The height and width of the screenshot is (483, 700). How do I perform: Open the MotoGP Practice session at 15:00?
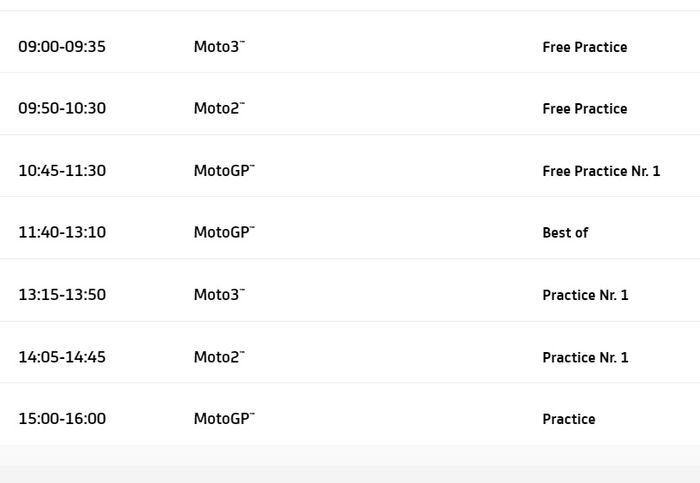tap(568, 419)
